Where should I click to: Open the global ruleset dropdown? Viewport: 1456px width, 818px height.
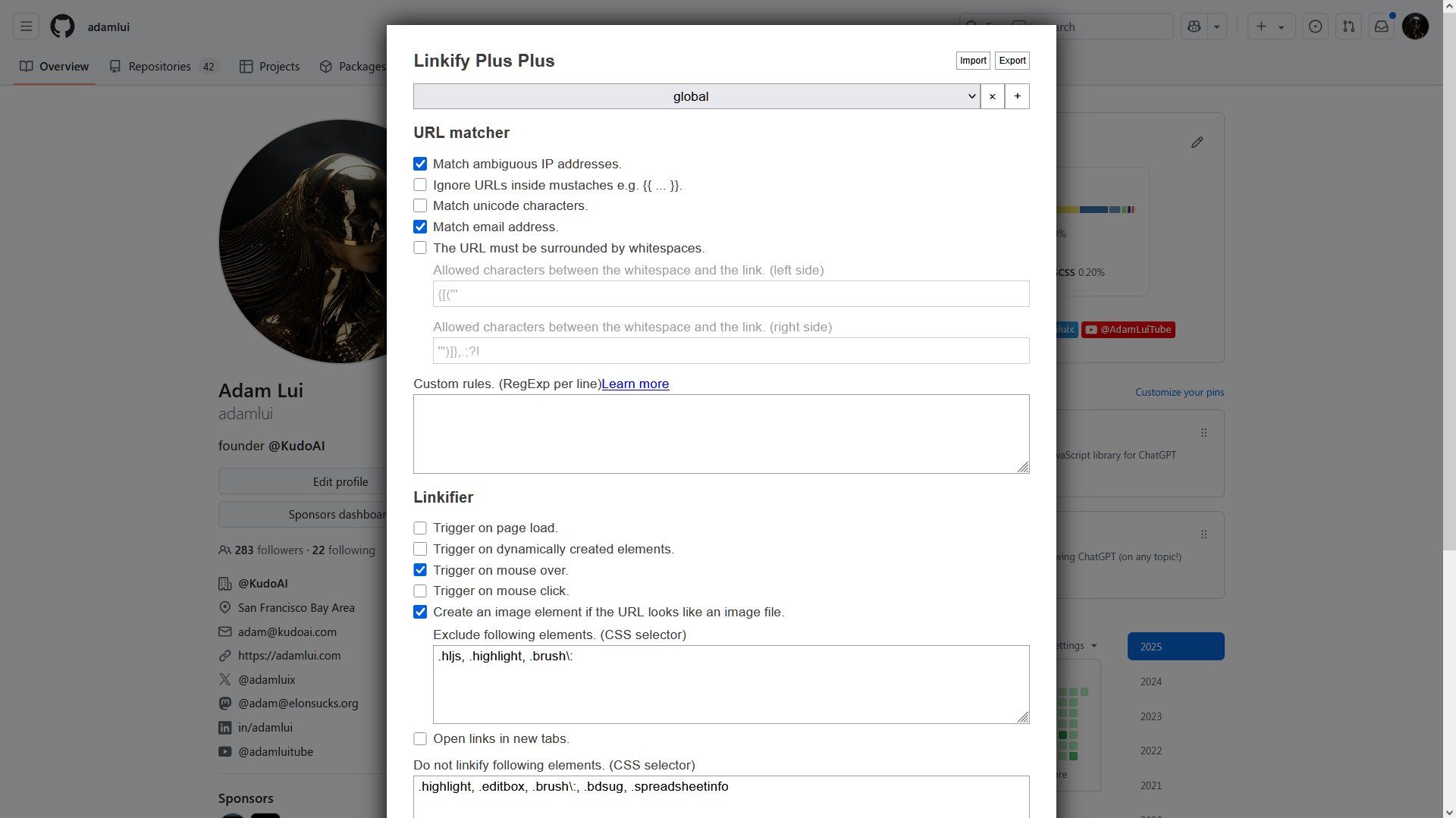[696, 96]
